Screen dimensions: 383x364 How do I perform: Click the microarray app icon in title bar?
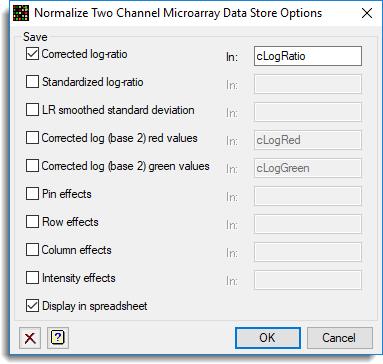[x=21, y=13]
